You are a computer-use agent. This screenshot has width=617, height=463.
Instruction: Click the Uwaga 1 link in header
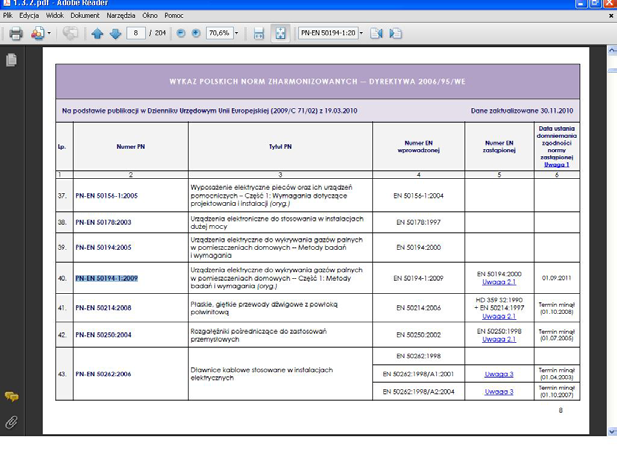point(556,165)
